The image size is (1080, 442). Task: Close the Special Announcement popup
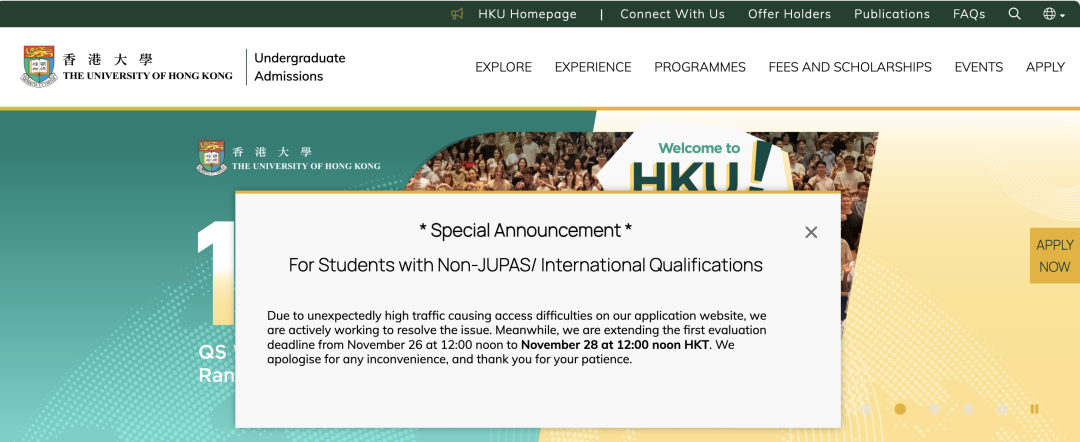tap(811, 232)
